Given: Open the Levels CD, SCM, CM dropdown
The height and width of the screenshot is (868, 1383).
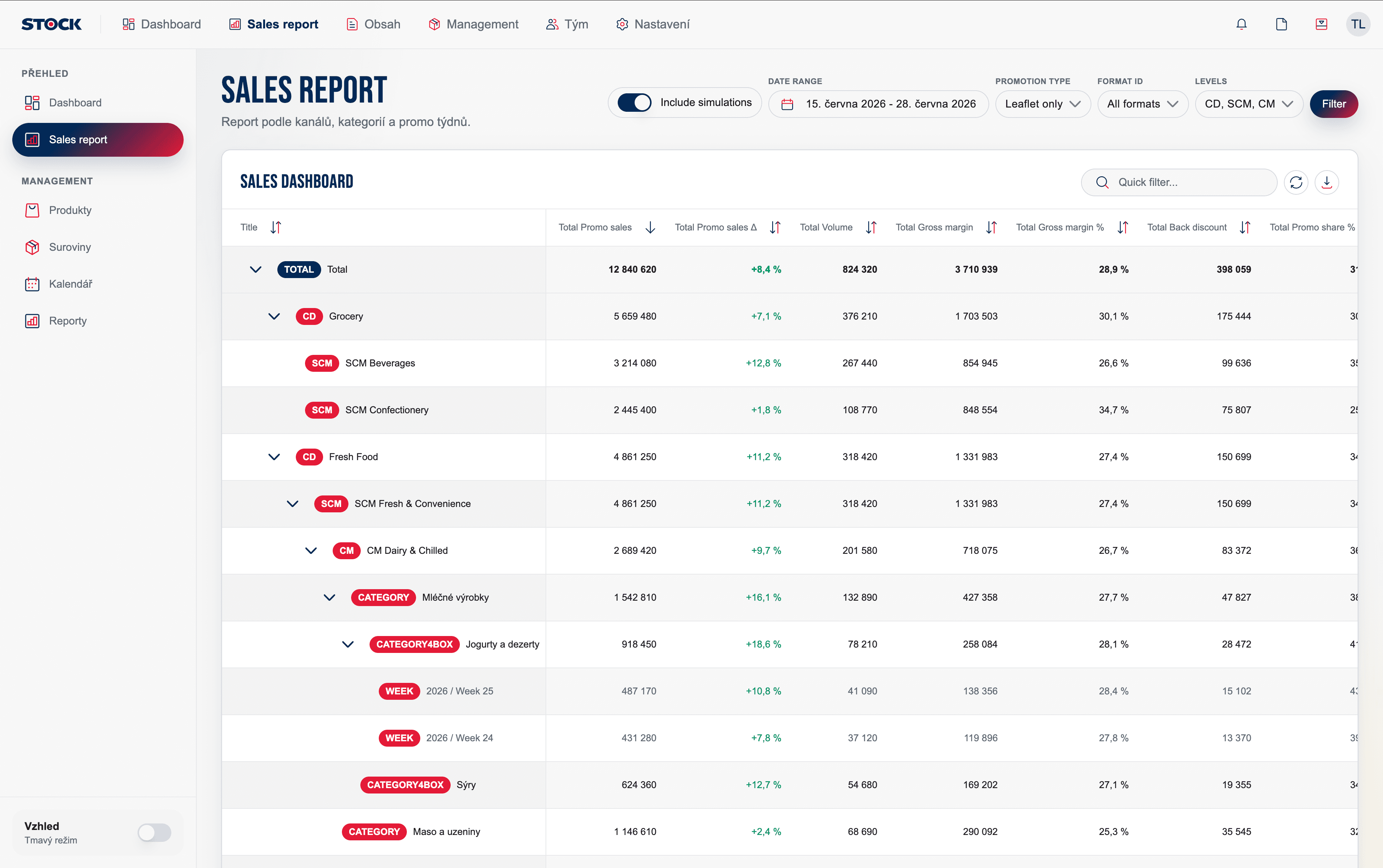Looking at the screenshot, I should click(x=1249, y=104).
